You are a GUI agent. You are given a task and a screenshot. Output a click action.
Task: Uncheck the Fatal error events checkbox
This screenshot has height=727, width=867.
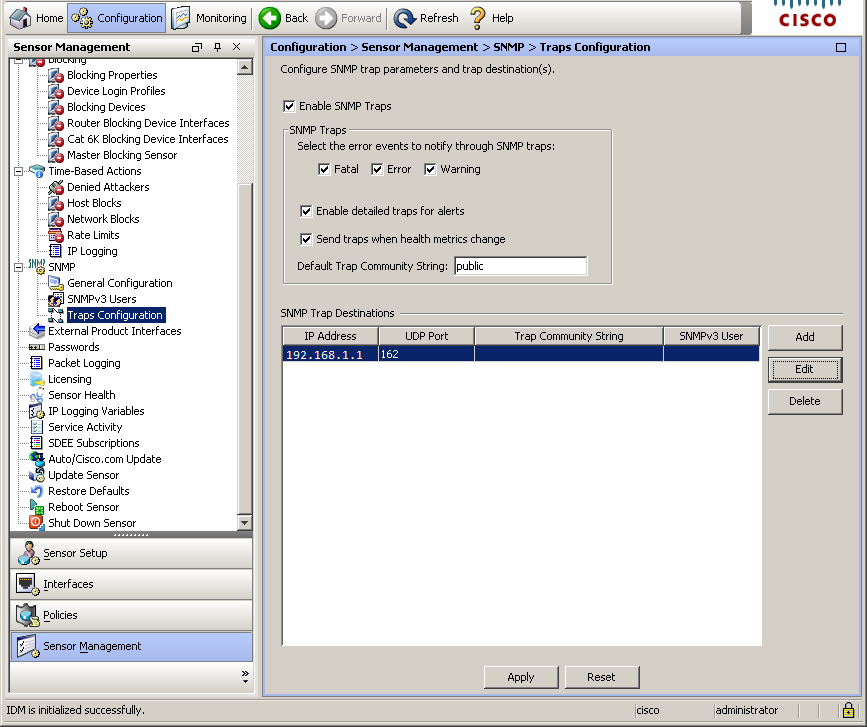[x=324, y=169]
